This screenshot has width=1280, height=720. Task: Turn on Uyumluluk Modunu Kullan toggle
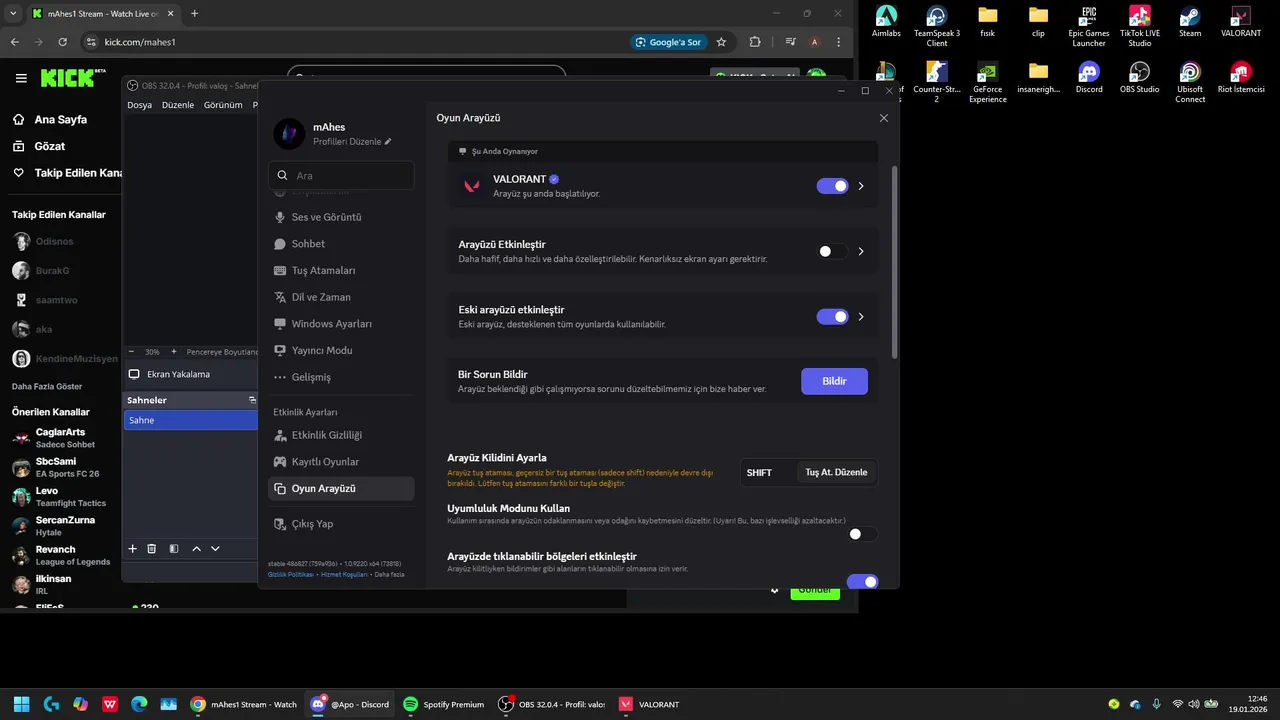click(x=862, y=534)
